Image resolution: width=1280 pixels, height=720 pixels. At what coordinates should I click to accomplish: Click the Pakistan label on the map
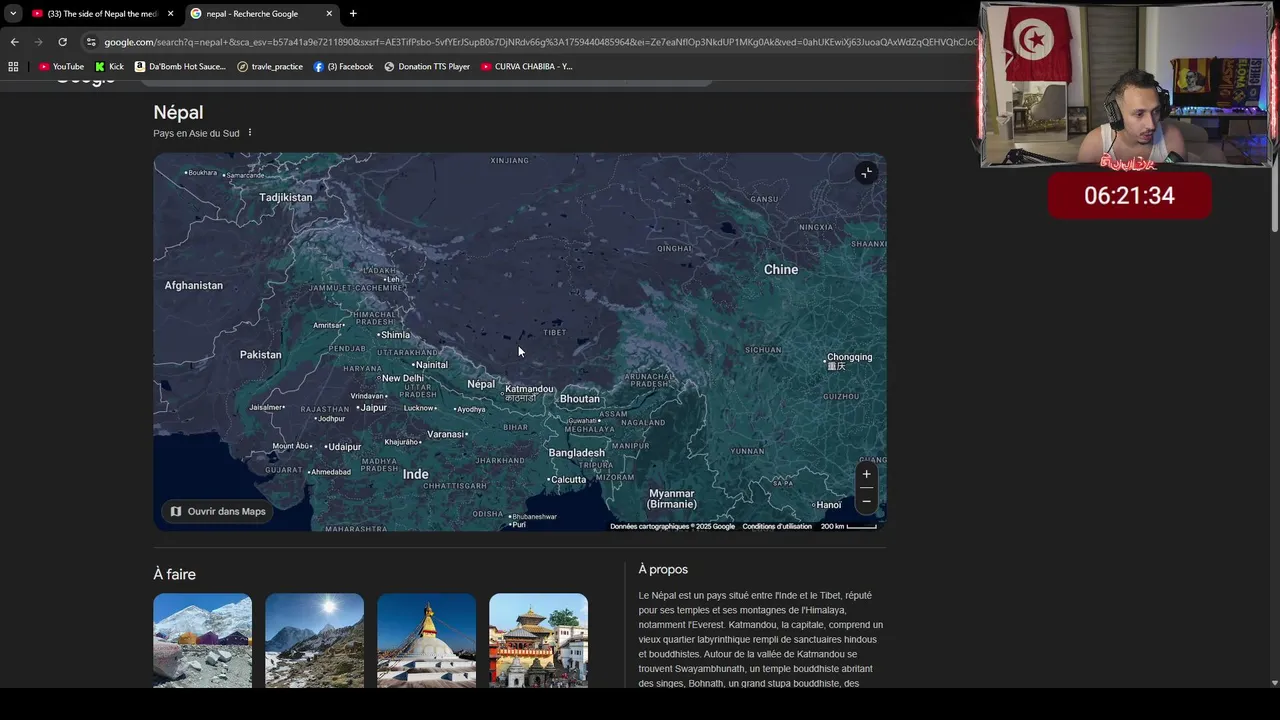click(x=261, y=355)
